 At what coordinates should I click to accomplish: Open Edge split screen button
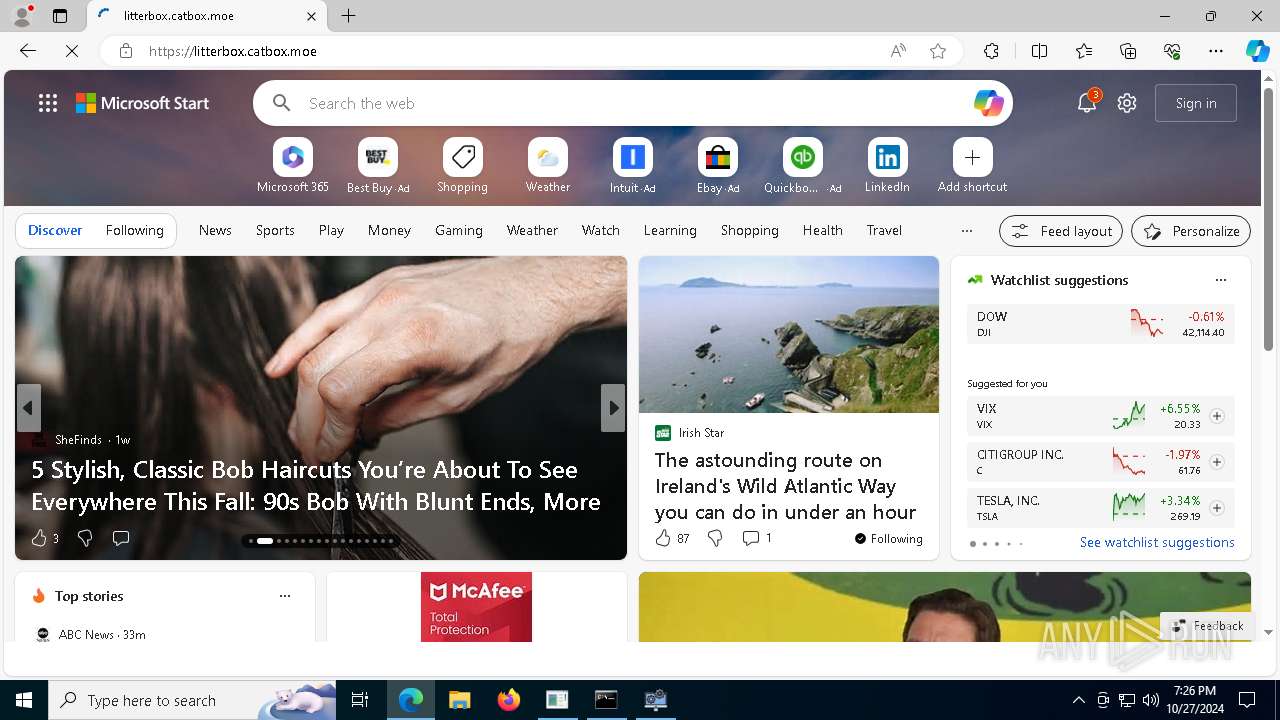point(1039,51)
